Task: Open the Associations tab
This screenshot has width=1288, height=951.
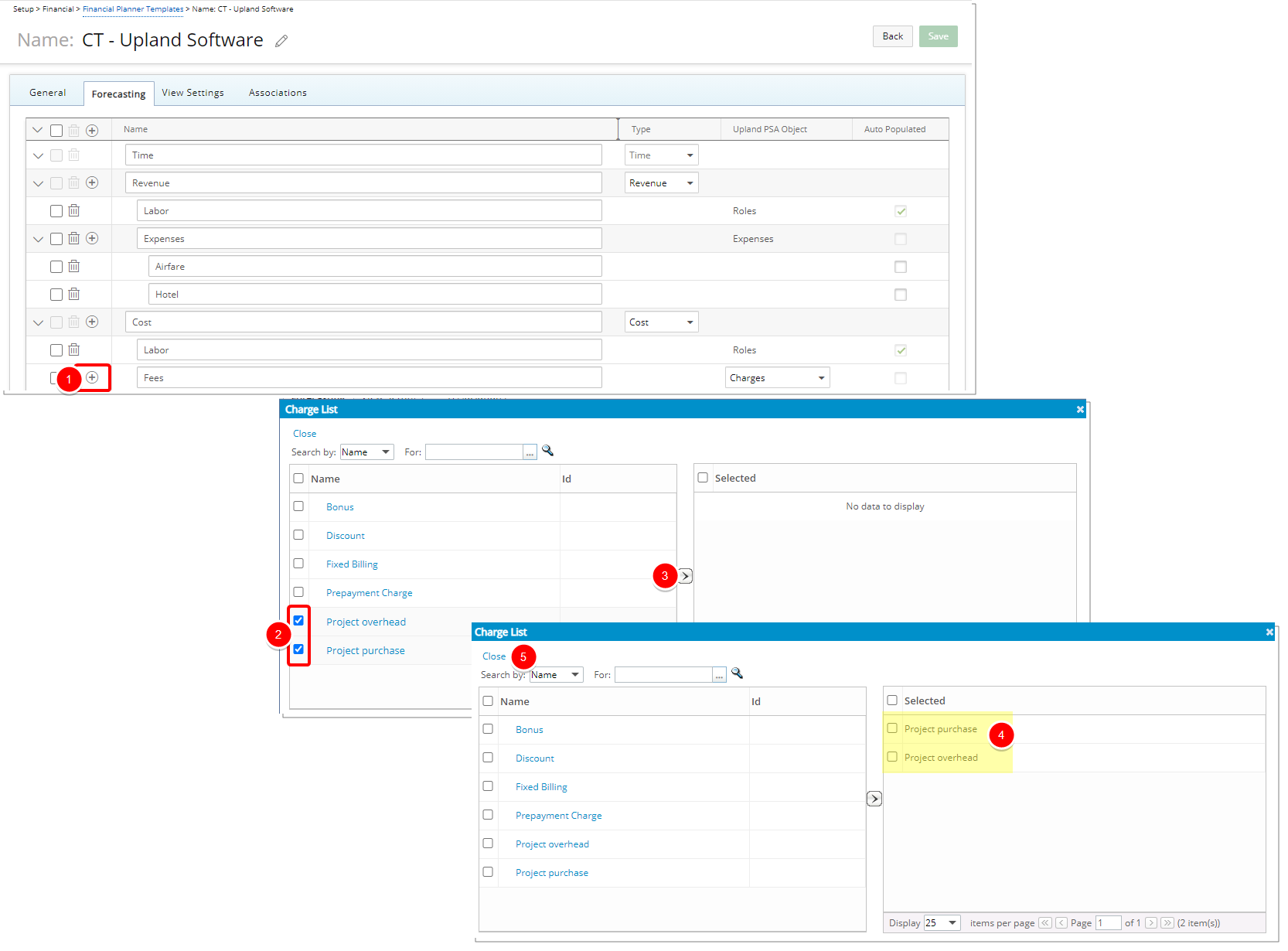Action: click(x=278, y=93)
